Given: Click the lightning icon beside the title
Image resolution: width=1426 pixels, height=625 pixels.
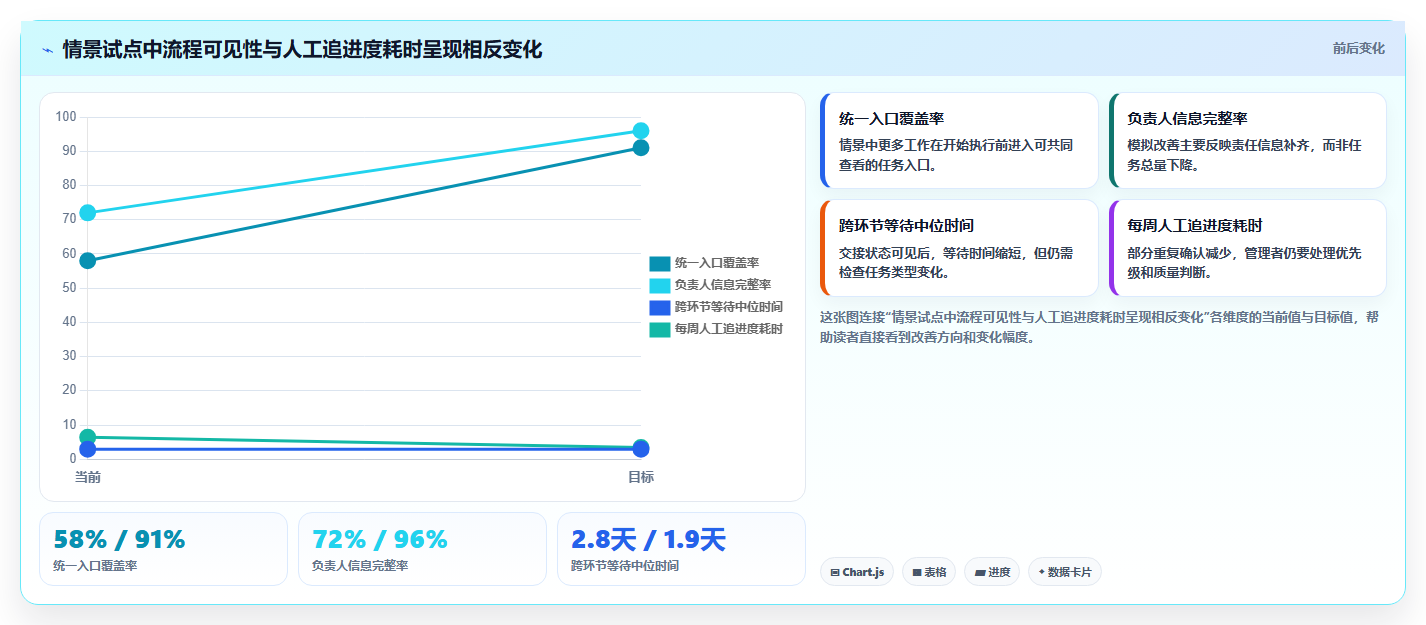Looking at the screenshot, I should click(47, 50).
